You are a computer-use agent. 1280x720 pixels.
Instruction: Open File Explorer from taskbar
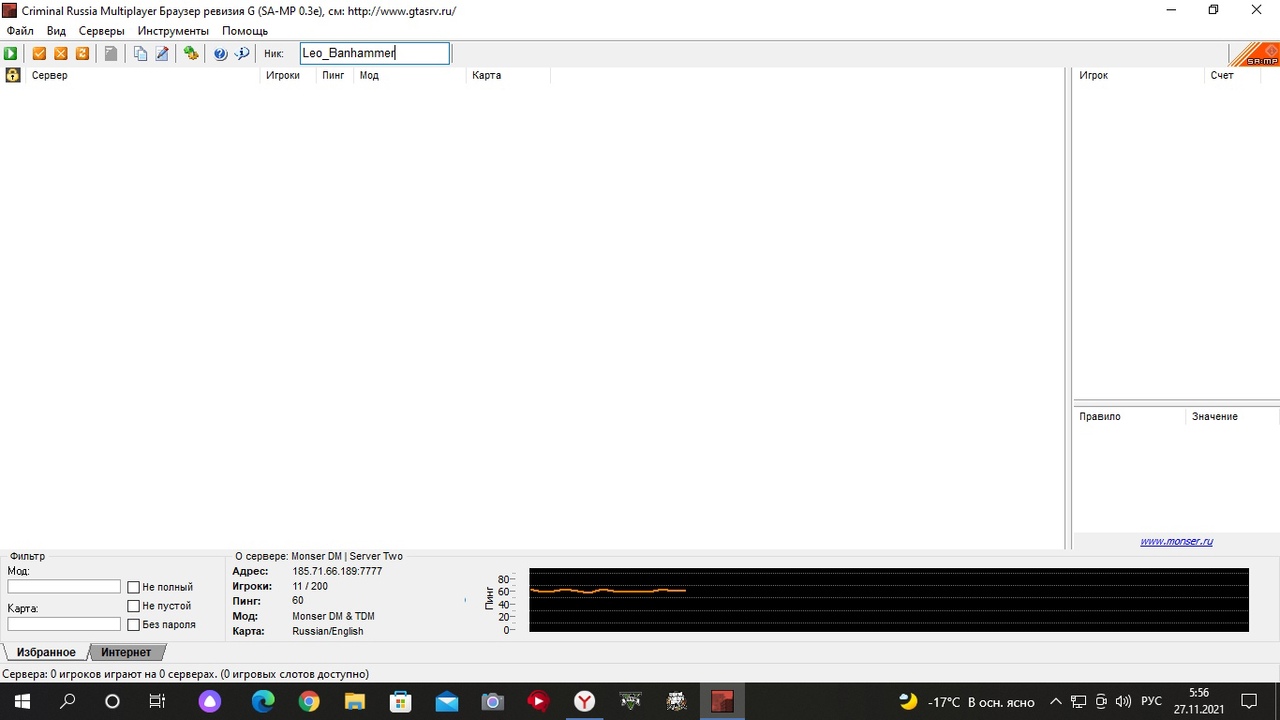point(355,701)
